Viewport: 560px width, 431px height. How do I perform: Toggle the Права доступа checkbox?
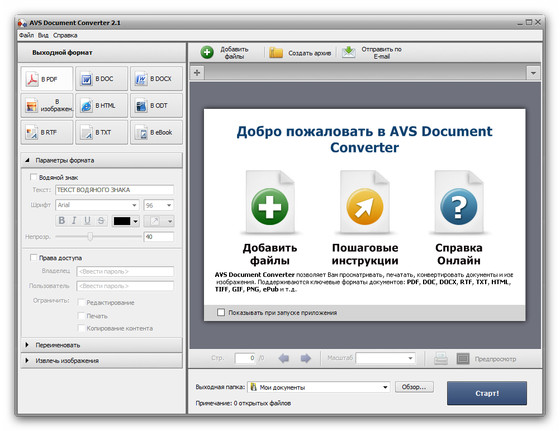(x=34, y=257)
